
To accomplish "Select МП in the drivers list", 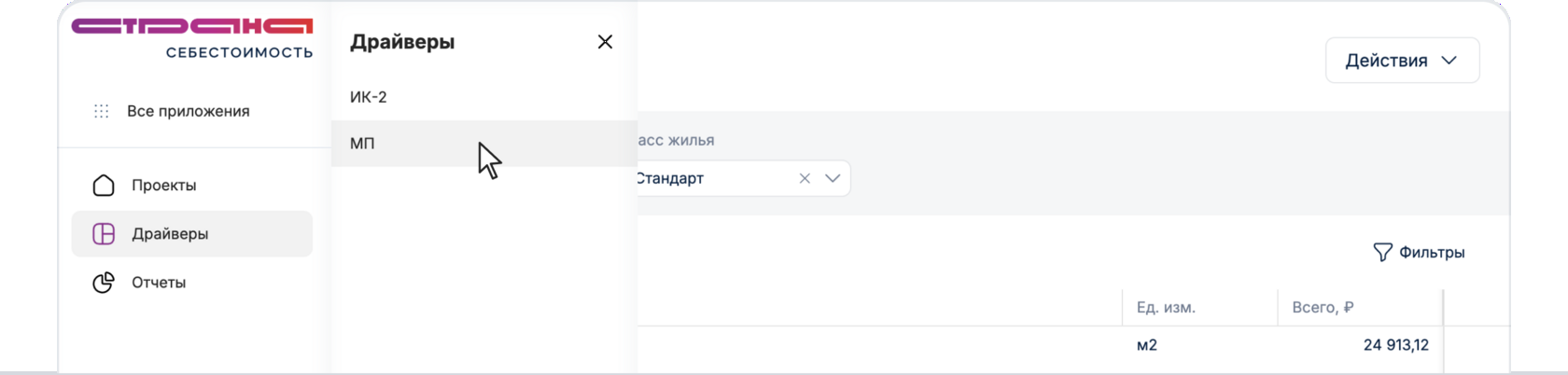I will click(x=363, y=144).
